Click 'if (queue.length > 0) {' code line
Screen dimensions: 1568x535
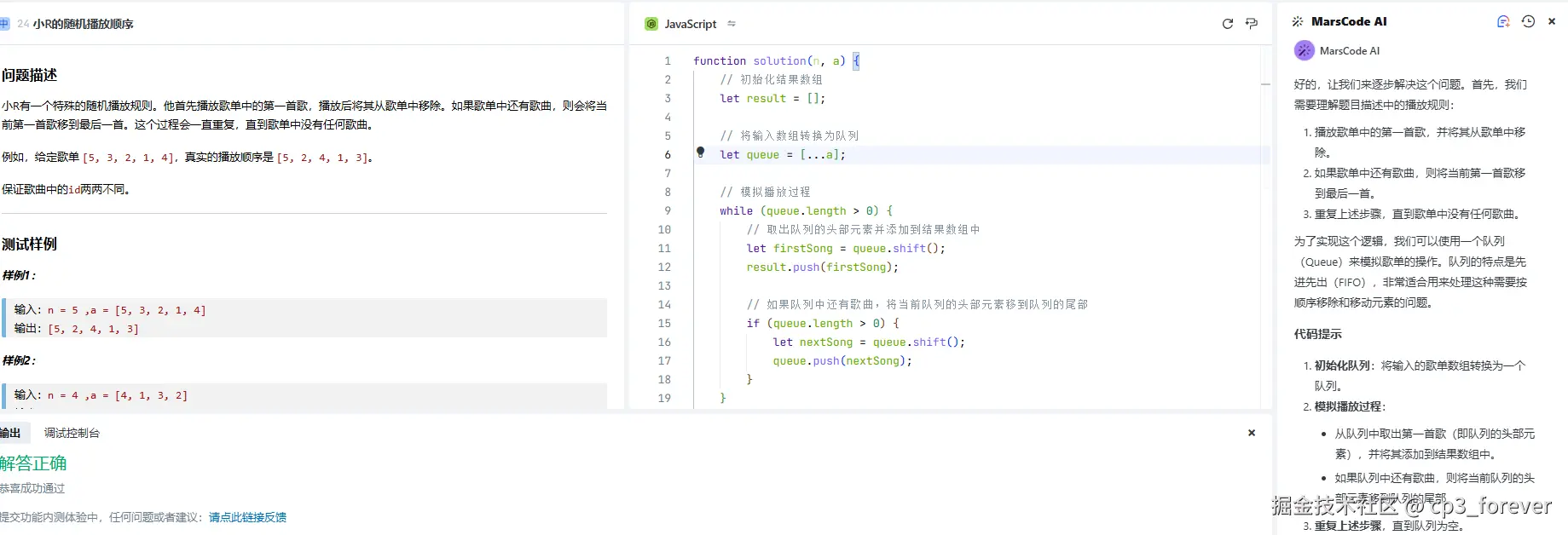pyautogui.click(x=822, y=323)
